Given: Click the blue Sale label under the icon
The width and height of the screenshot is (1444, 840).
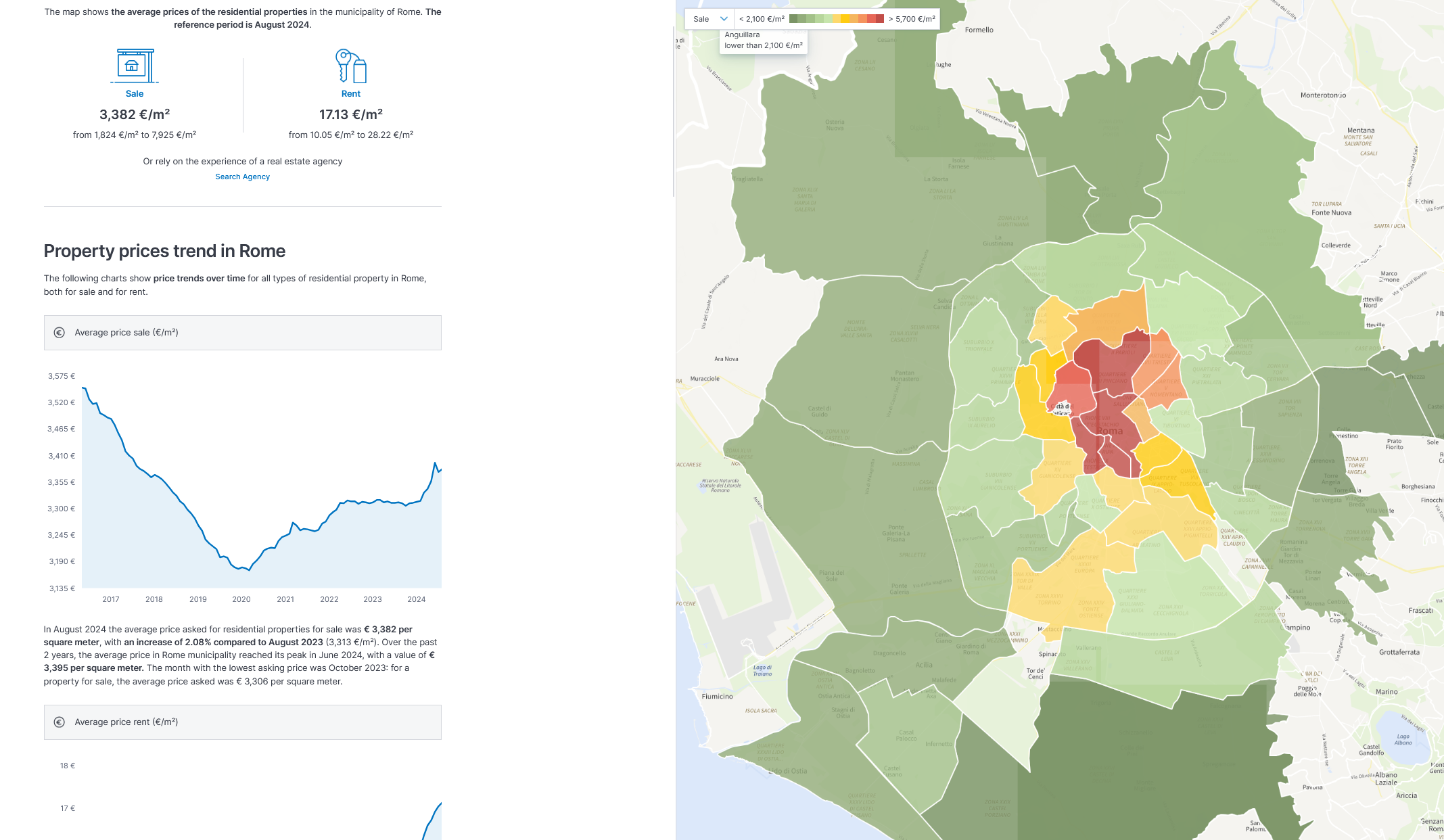Looking at the screenshot, I should point(135,94).
